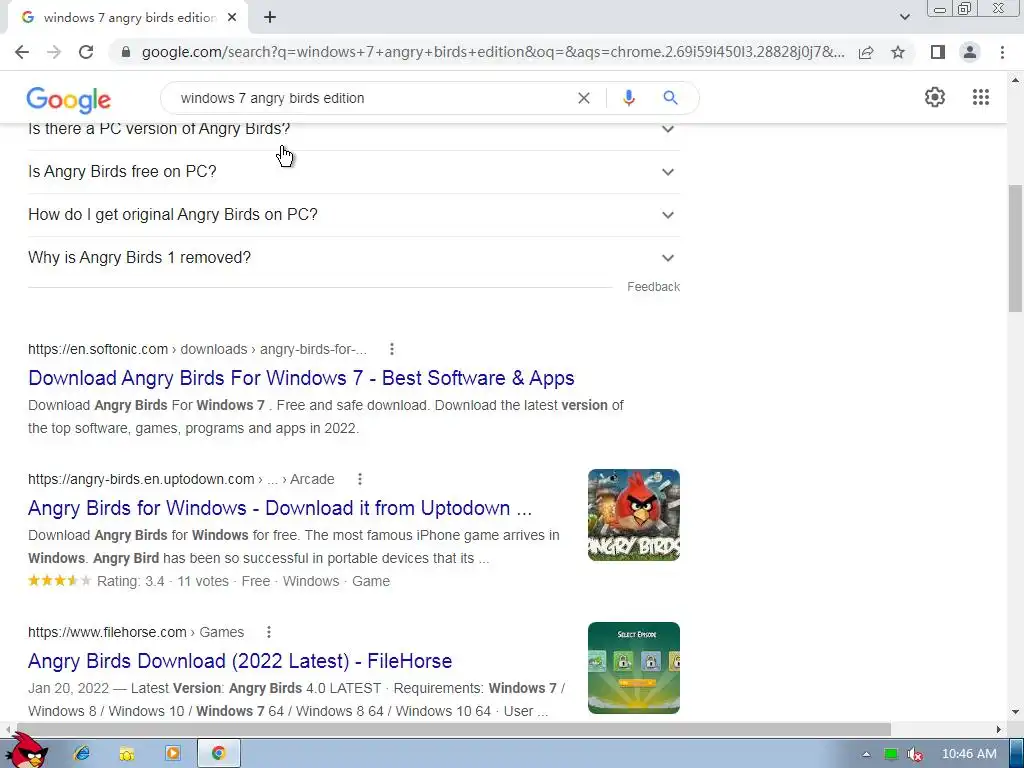Screen dimensions: 1024x768
Task: Click in the Google search input field
Action: 372,98
